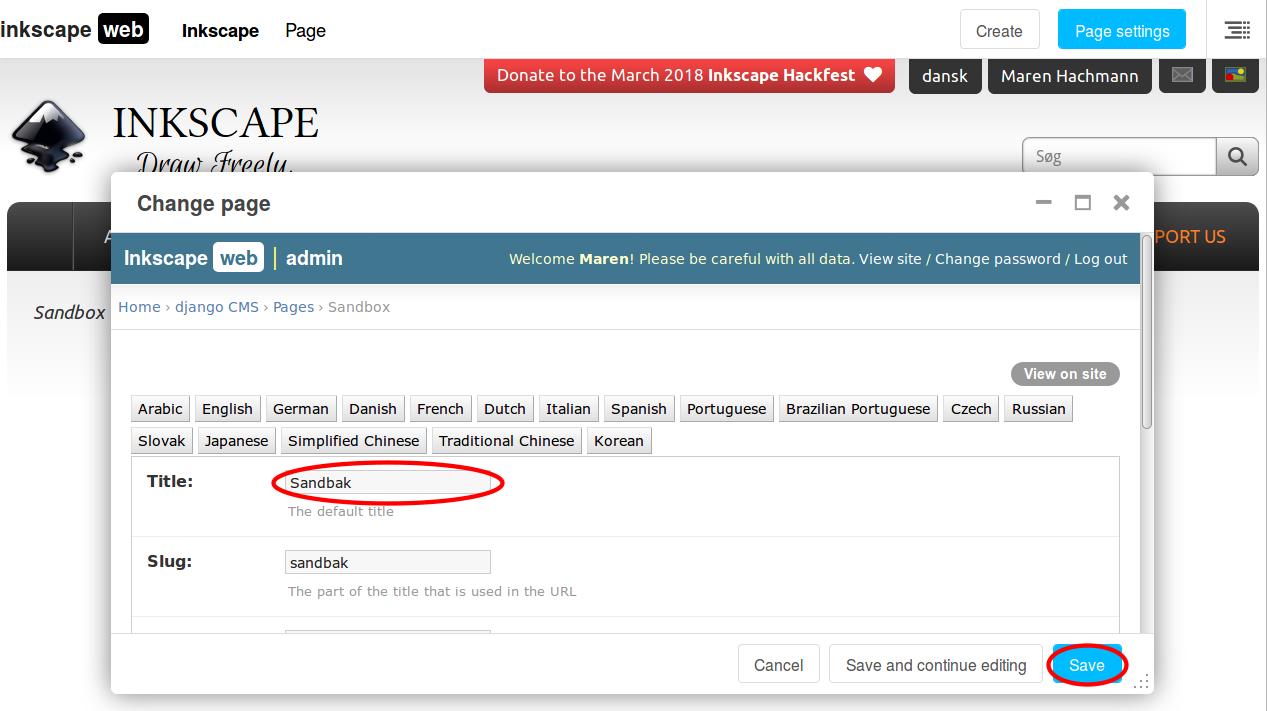The width and height of the screenshot is (1267, 711).
Task: Click the Inkscape mountain logo
Action: pyautogui.click(x=44, y=135)
